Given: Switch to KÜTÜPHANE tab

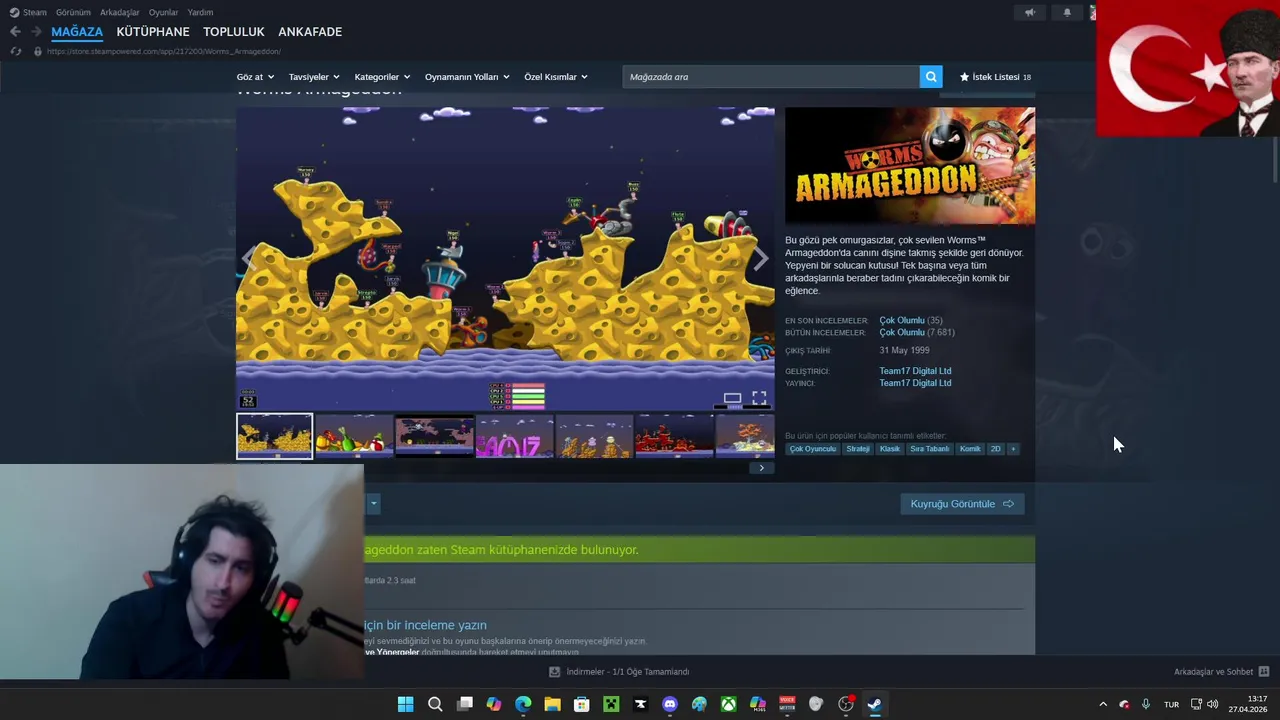Looking at the screenshot, I should pyautogui.click(x=153, y=32).
